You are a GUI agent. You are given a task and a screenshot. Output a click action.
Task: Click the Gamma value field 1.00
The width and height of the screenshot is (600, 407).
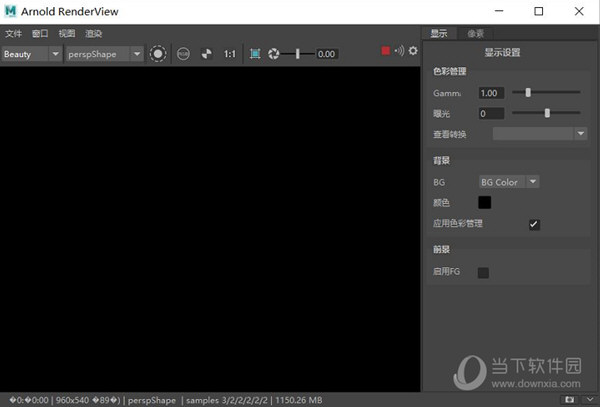click(x=491, y=93)
